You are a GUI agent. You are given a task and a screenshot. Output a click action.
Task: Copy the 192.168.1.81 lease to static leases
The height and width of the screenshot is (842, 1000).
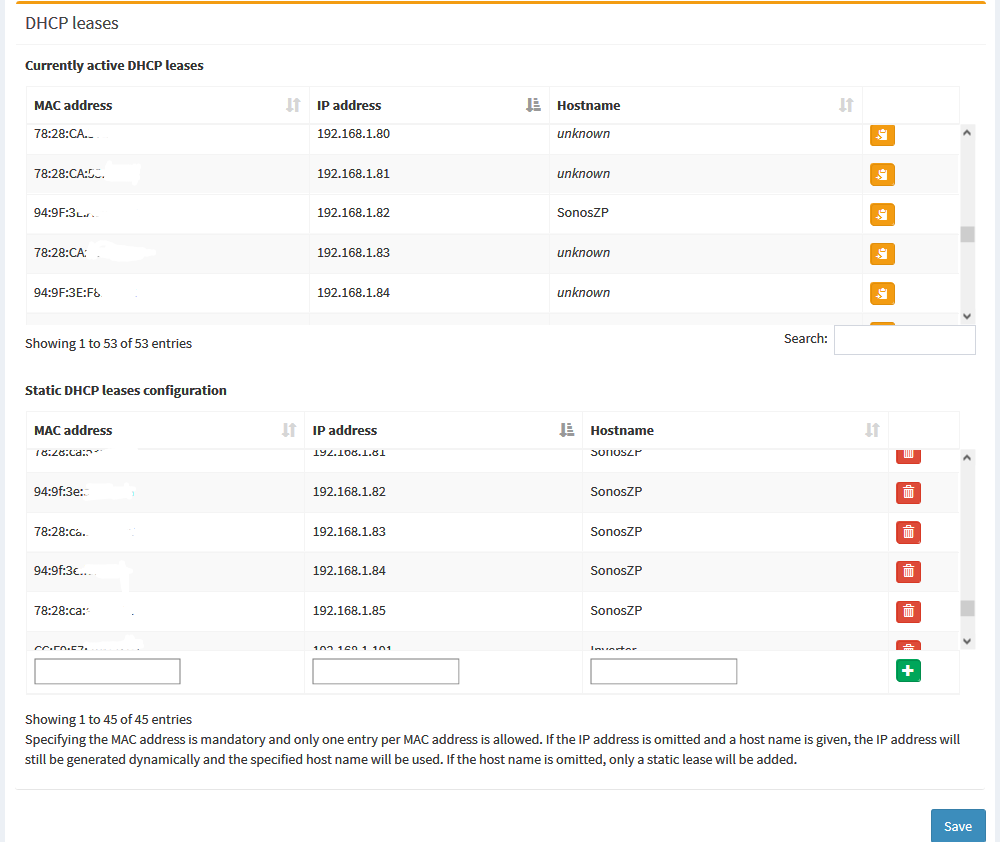(x=882, y=175)
